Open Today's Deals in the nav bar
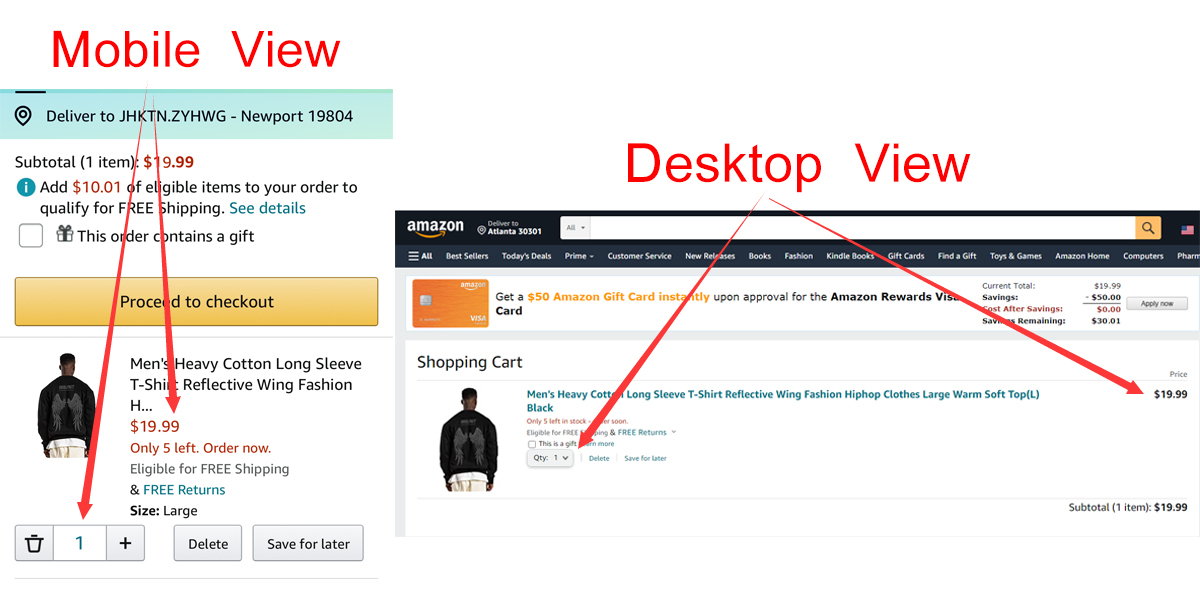The image size is (1200, 600). (526, 256)
